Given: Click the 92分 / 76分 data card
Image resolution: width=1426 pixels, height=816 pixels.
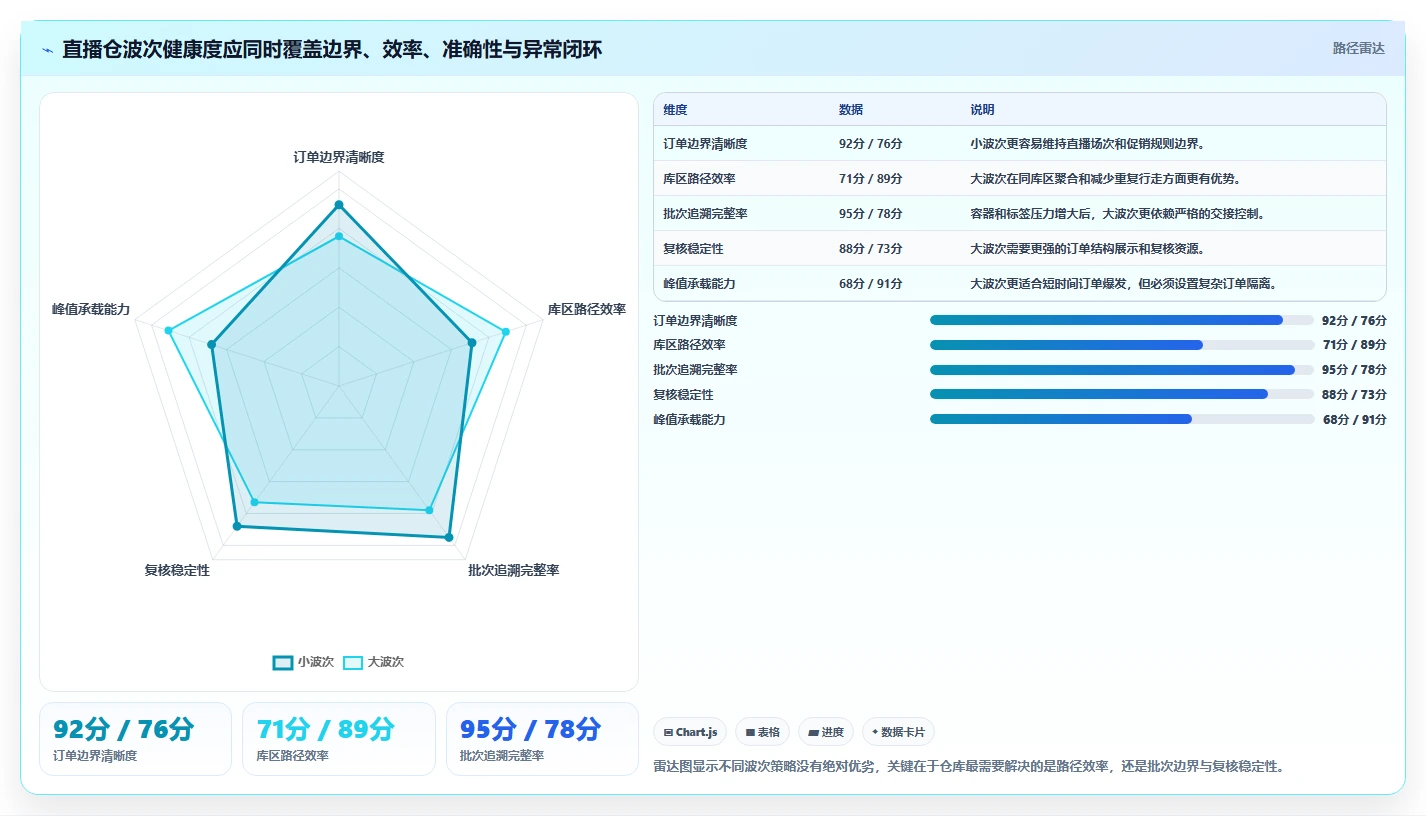Looking at the screenshot, I should pos(135,739).
